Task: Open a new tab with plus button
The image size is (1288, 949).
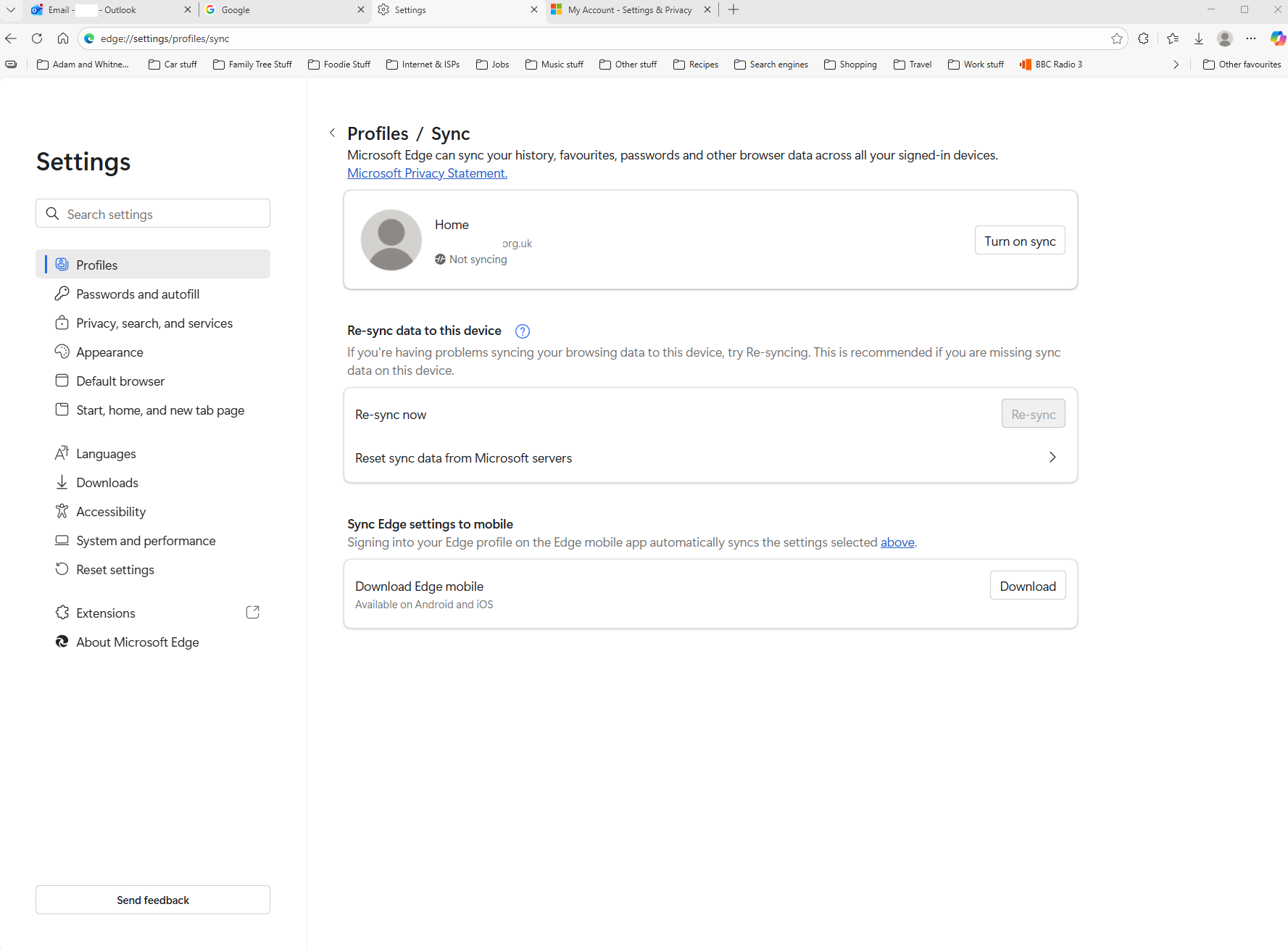Action: tap(734, 9)
